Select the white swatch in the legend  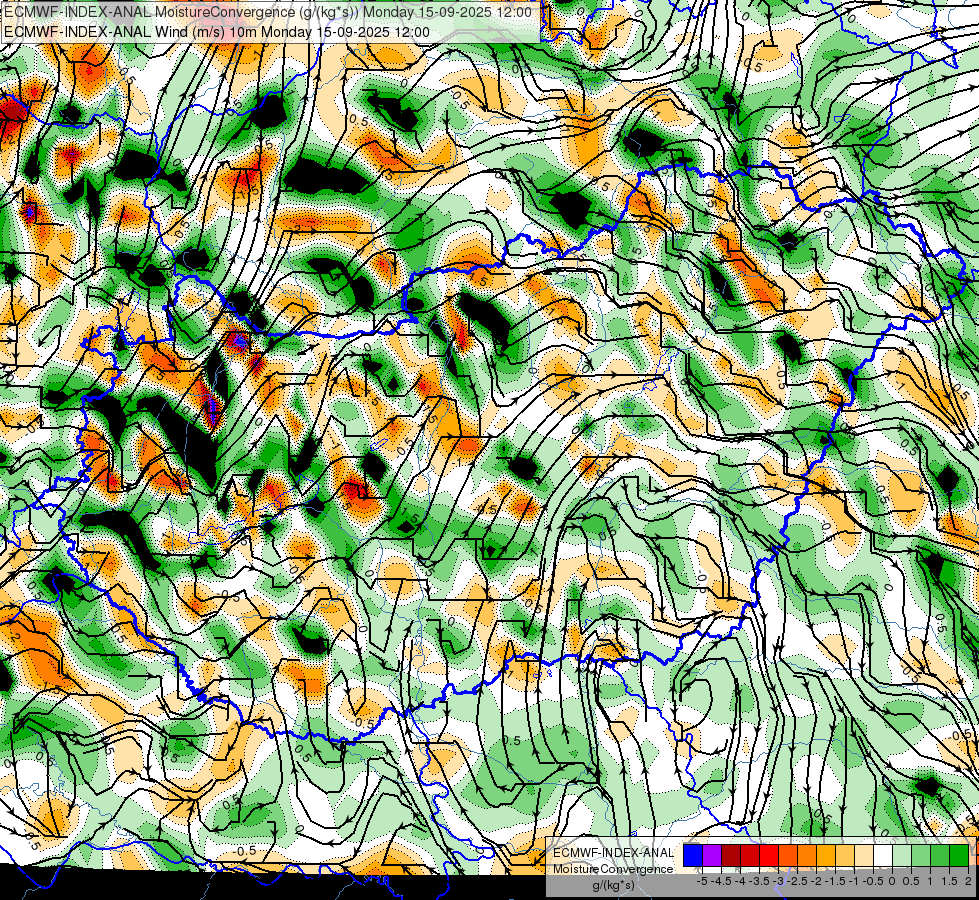(883, 856)
